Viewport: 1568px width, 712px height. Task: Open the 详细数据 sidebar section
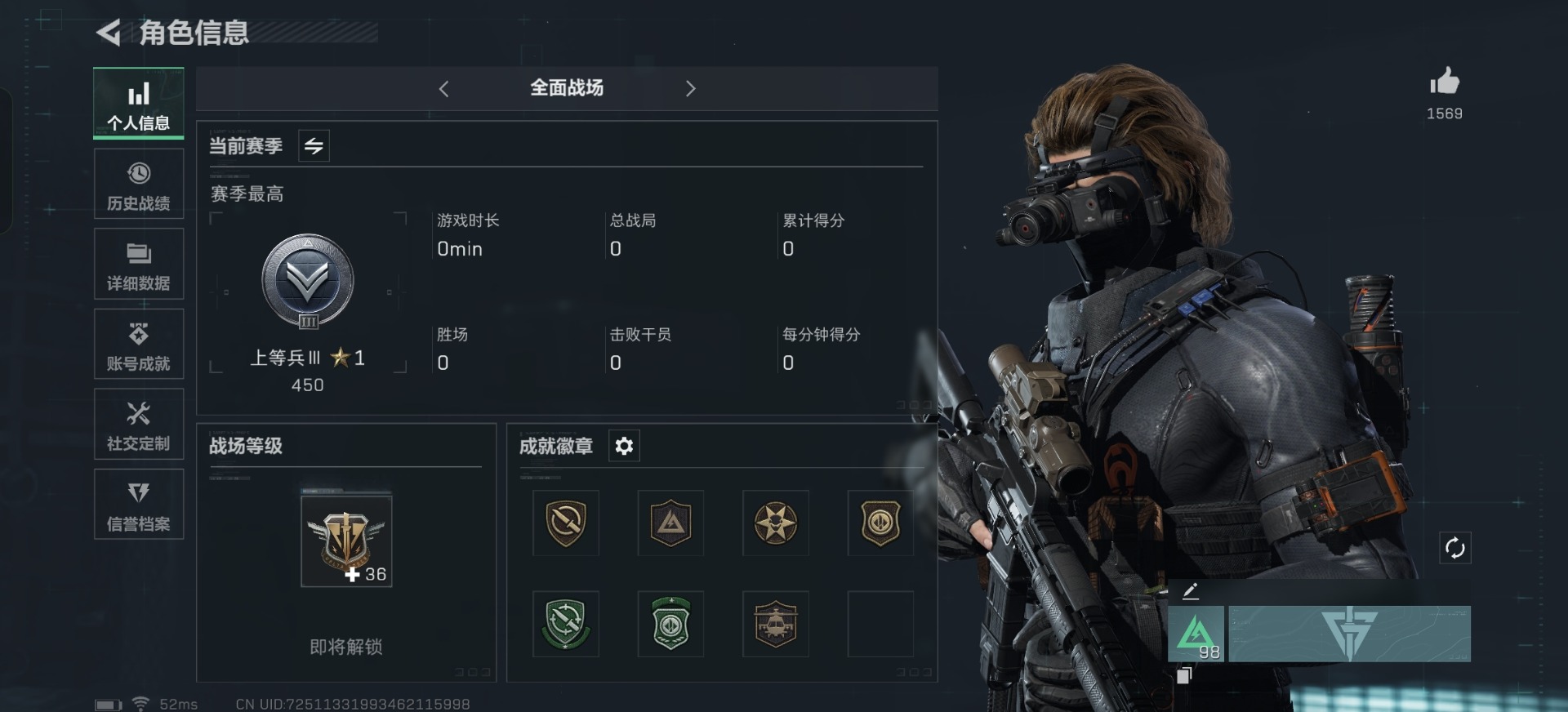tap(139, 264)
